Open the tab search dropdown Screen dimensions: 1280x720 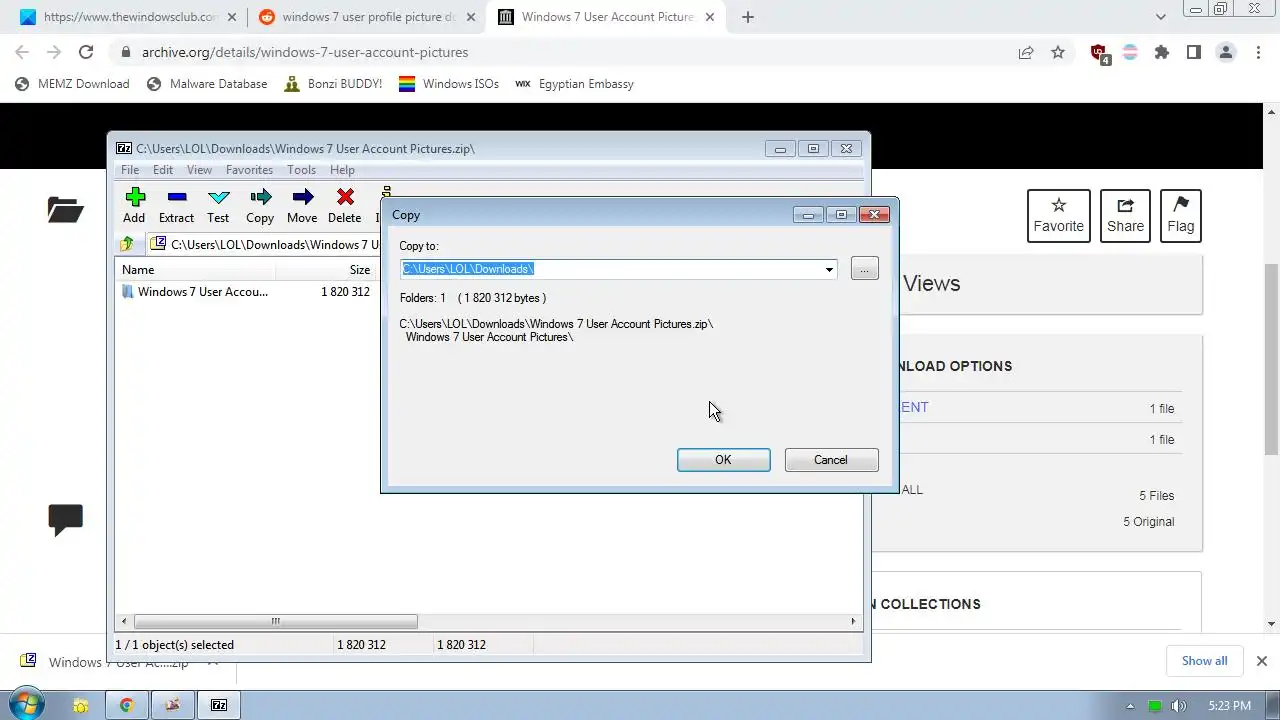coord(1161,17)
